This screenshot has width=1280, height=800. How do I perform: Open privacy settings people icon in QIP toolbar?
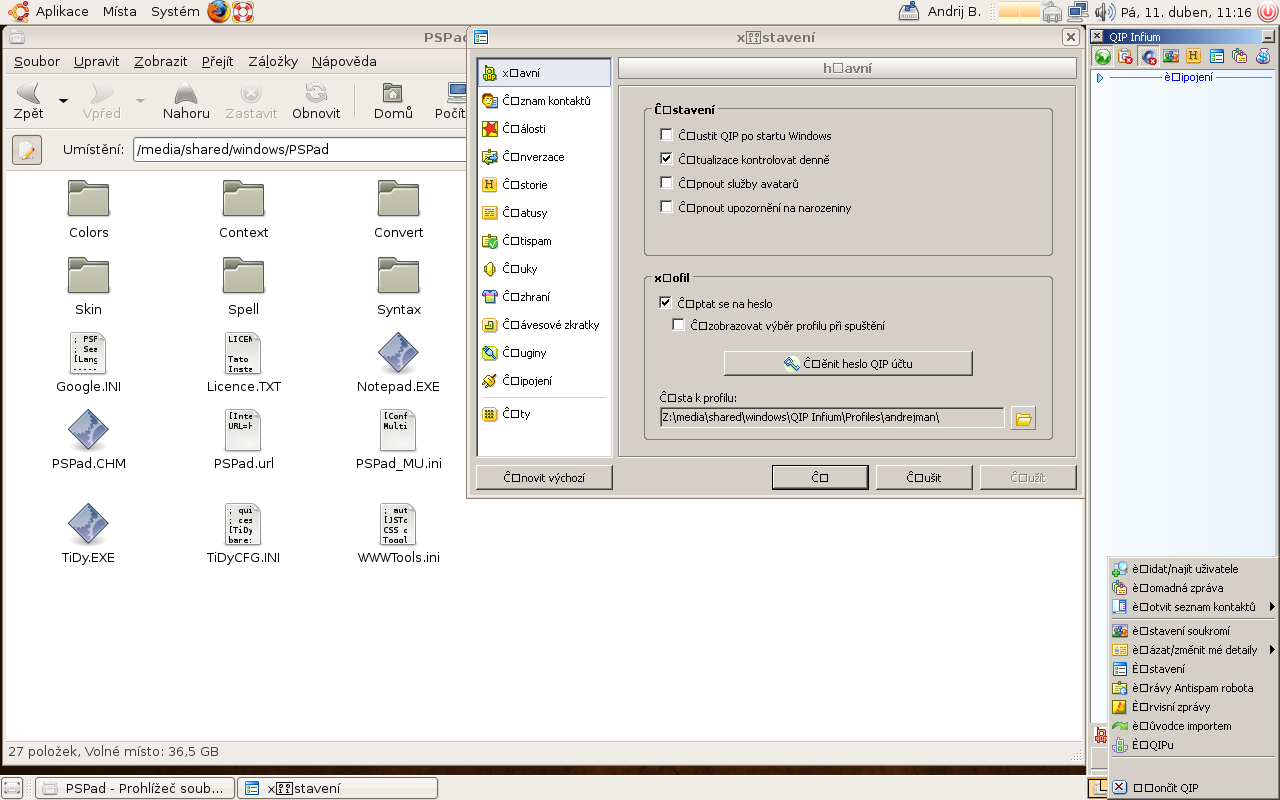1171,57
